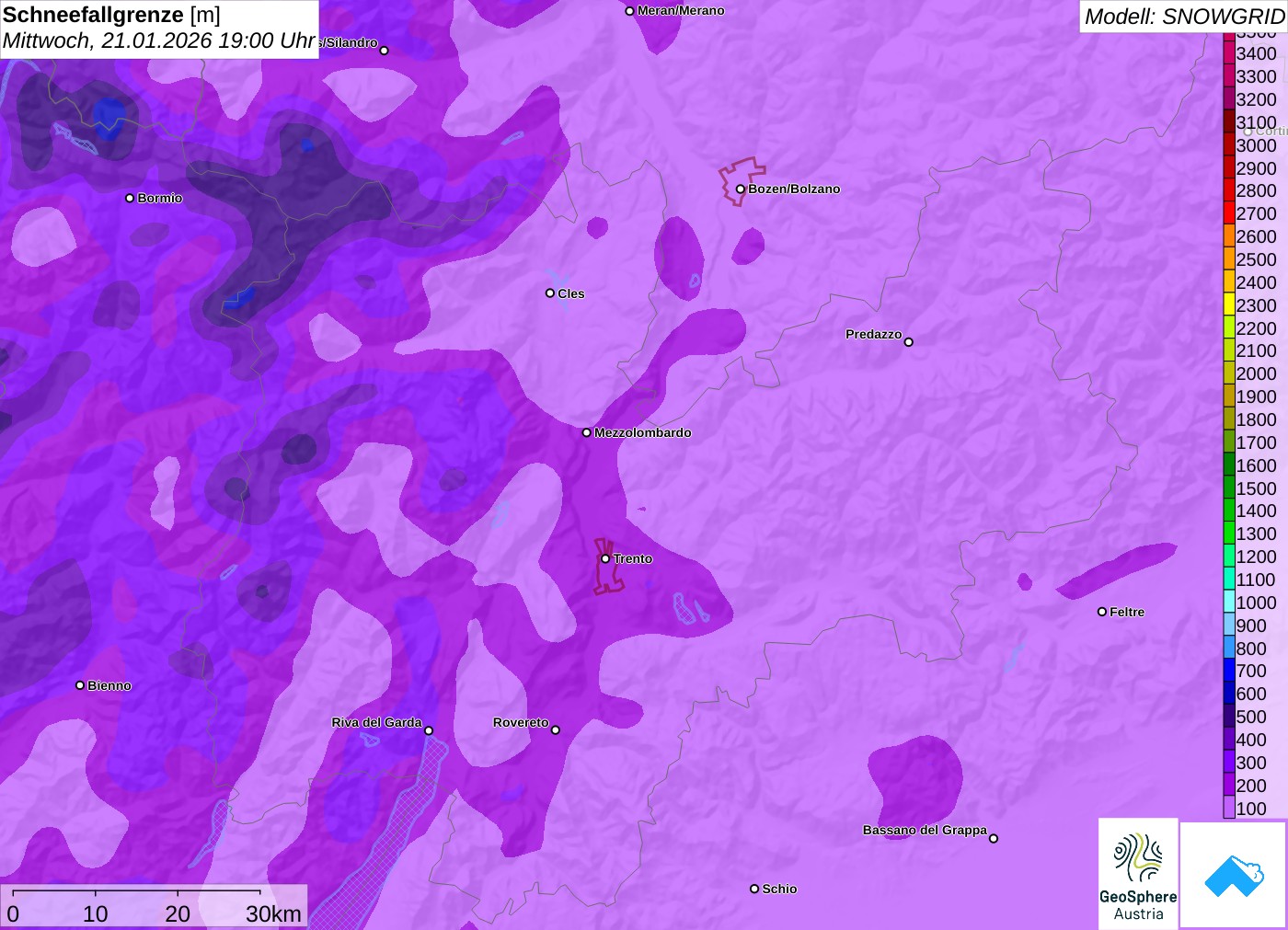
Task: Click the Trento label text
Action: pos(633,558)
